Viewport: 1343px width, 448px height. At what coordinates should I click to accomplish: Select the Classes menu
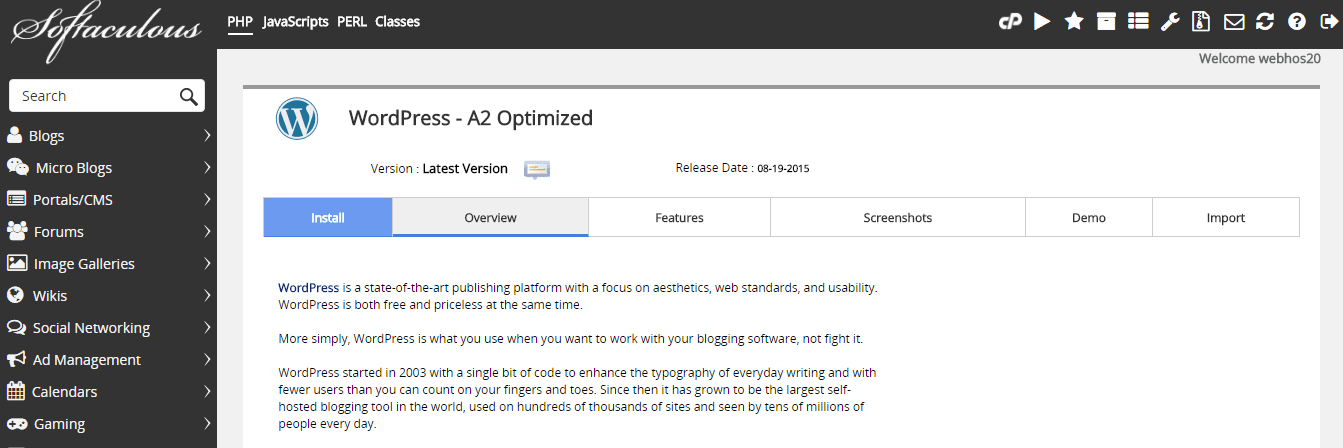pos(398,21)
